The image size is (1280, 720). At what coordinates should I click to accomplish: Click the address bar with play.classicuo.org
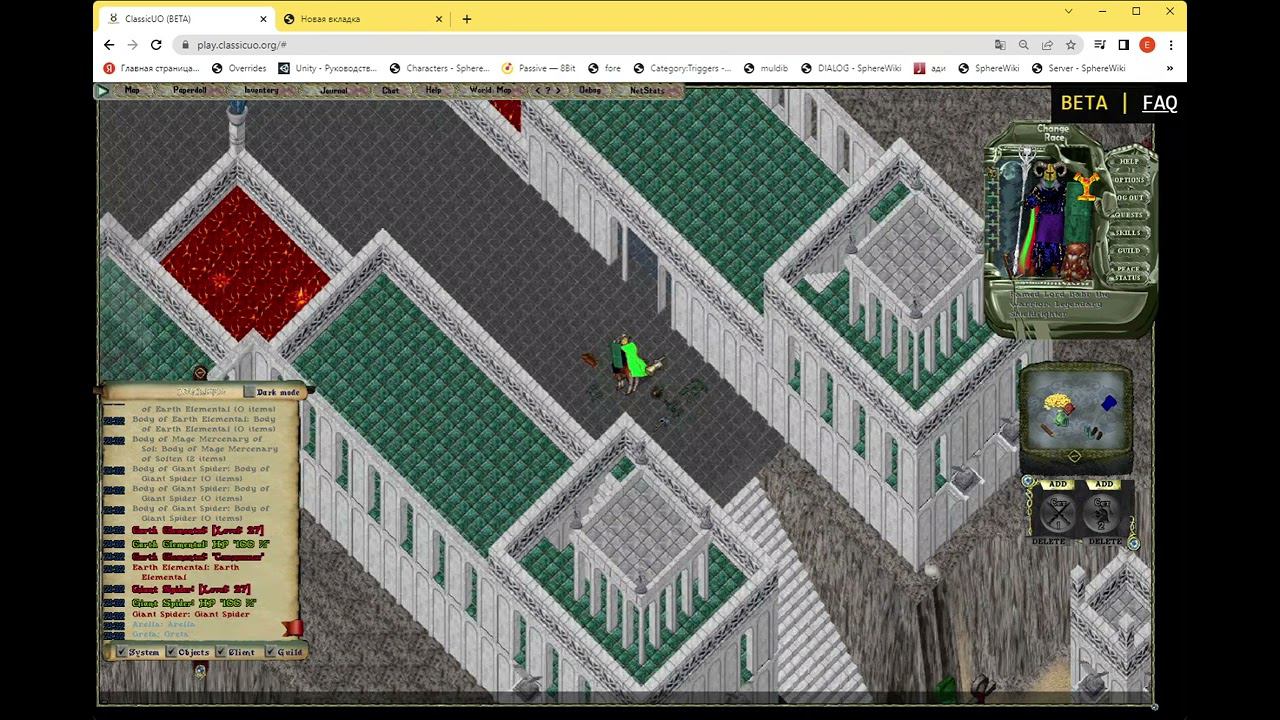[580, 45]
